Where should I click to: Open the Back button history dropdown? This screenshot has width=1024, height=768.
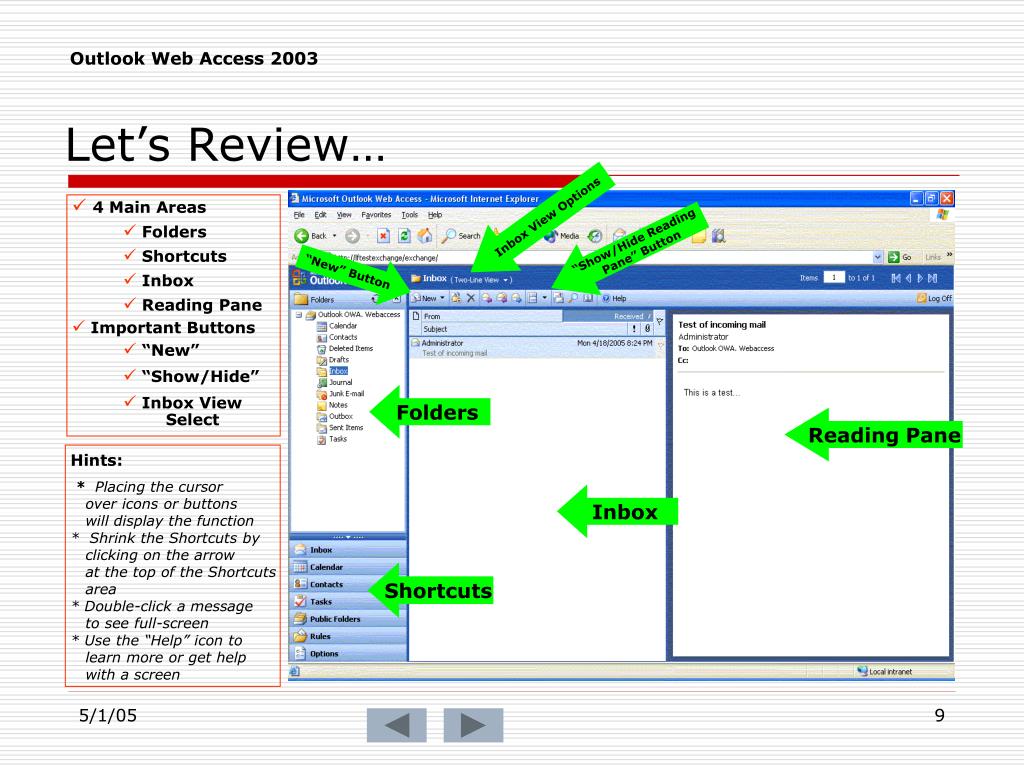click(334, 236)
